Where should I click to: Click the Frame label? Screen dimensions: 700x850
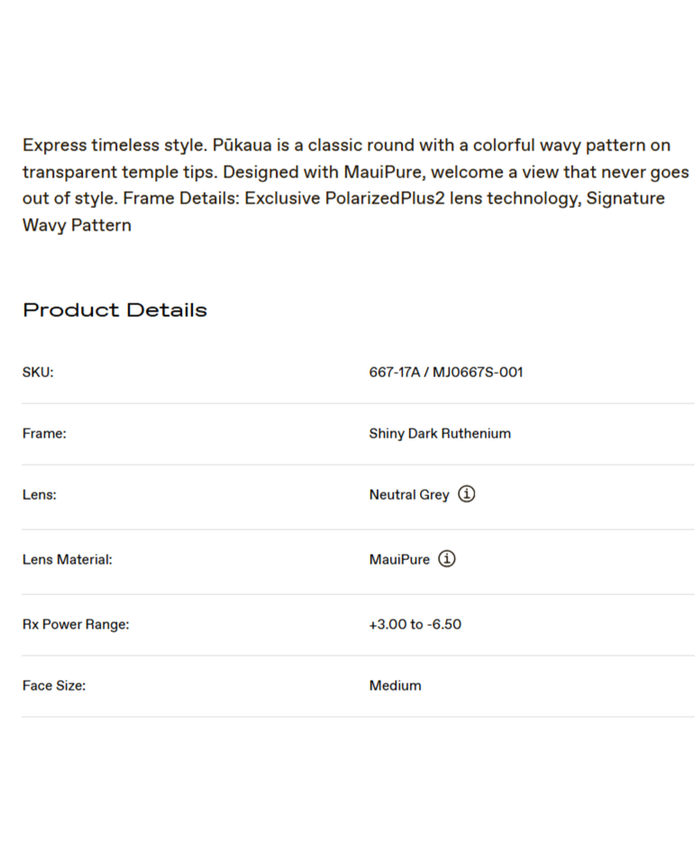point(44,433)
